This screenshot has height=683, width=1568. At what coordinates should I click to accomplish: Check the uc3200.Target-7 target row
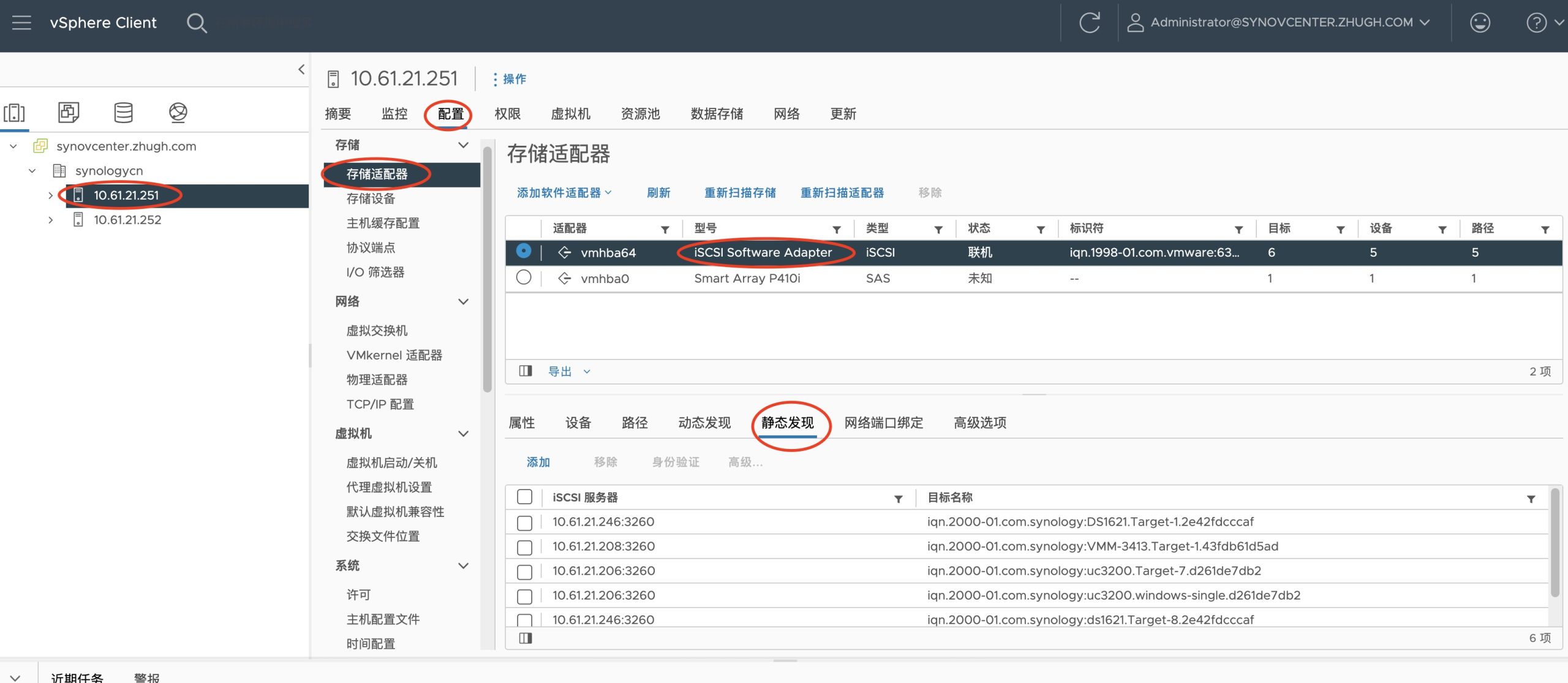[x=524, y=572]
